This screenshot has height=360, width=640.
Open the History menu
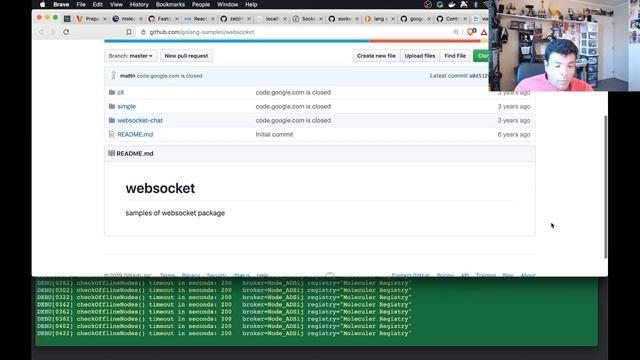coord(139,4)
